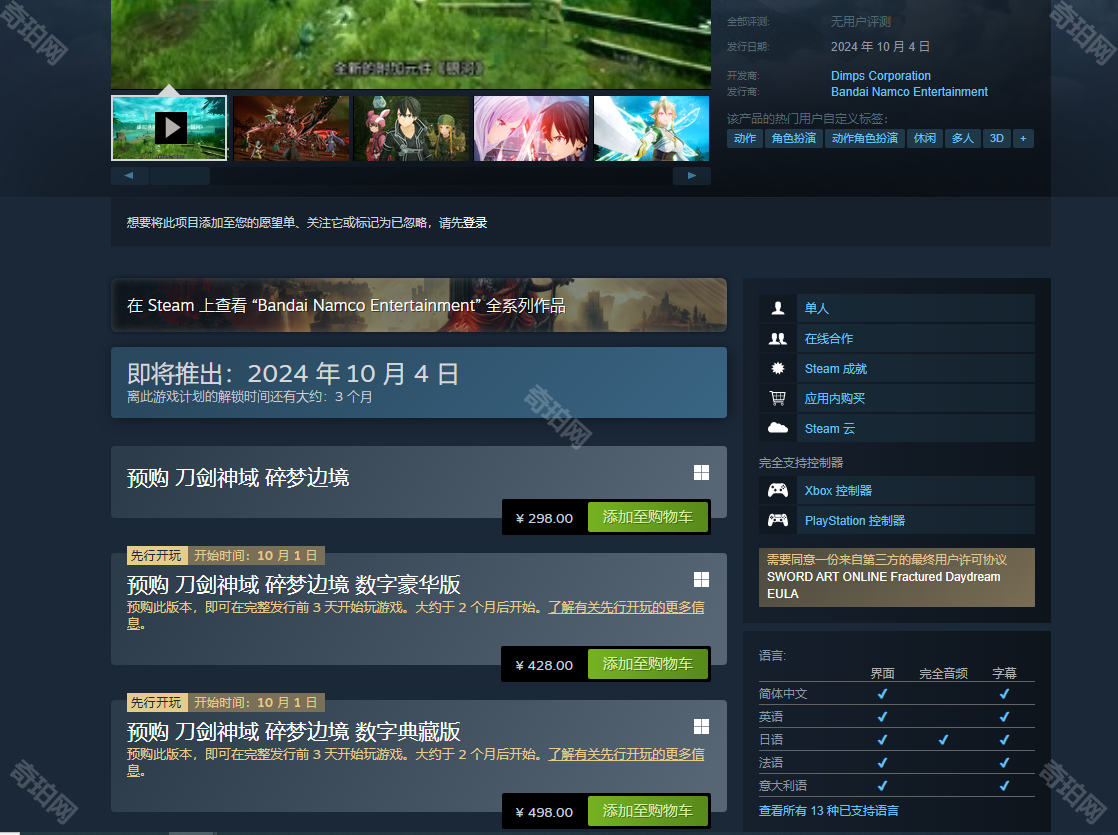
Task: Click the 预购 刀剑神域 碎梦边境 数字典藏版 title
Action: coord(294,732)
